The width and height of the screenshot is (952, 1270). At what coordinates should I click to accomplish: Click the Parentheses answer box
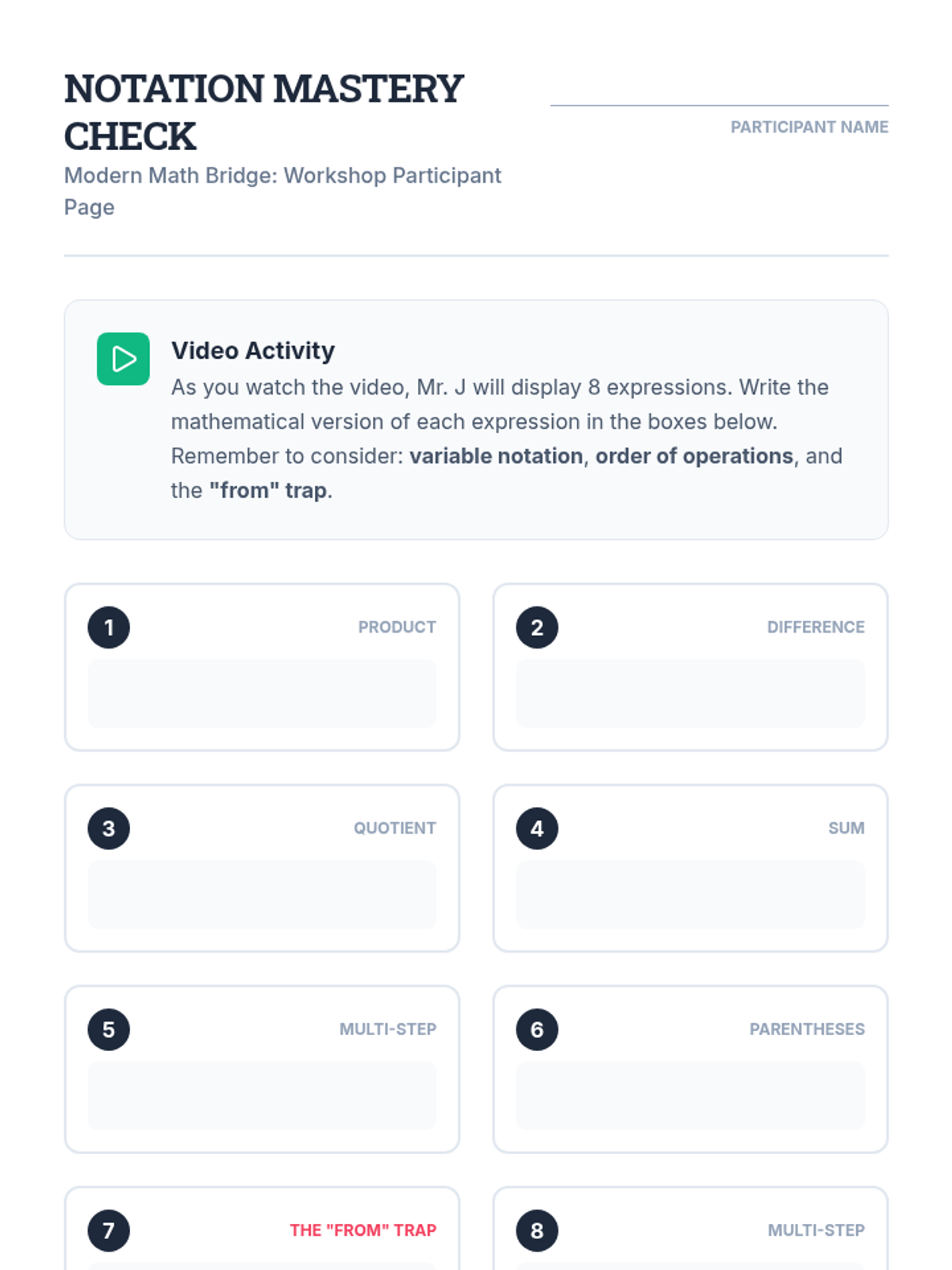[690, 1095]
